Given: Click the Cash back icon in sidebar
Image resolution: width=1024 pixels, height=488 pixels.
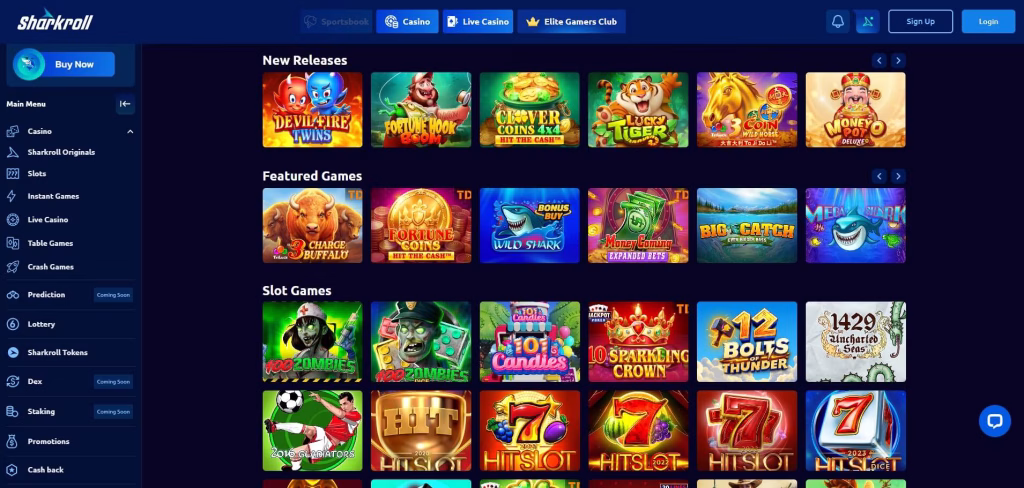Looking at the screenshot, I should 12,470.
